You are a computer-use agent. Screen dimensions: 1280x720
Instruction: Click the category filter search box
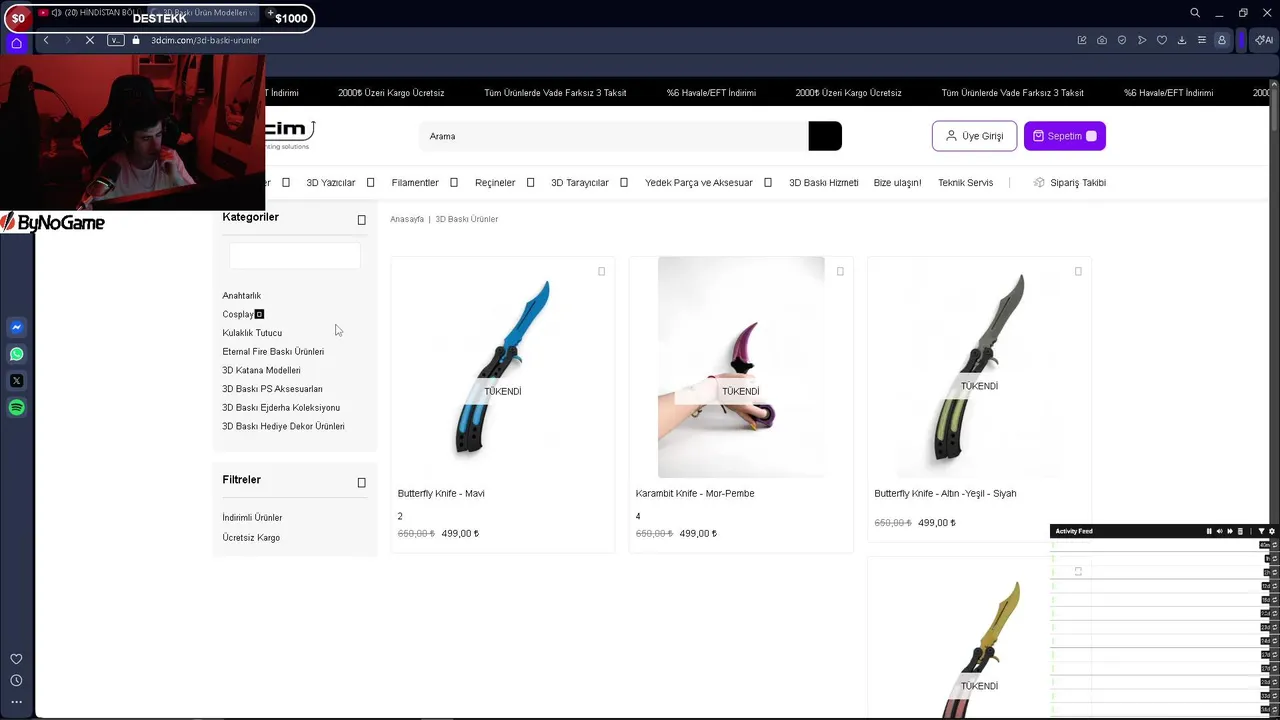pyautogui.click(x=295, y=256)
